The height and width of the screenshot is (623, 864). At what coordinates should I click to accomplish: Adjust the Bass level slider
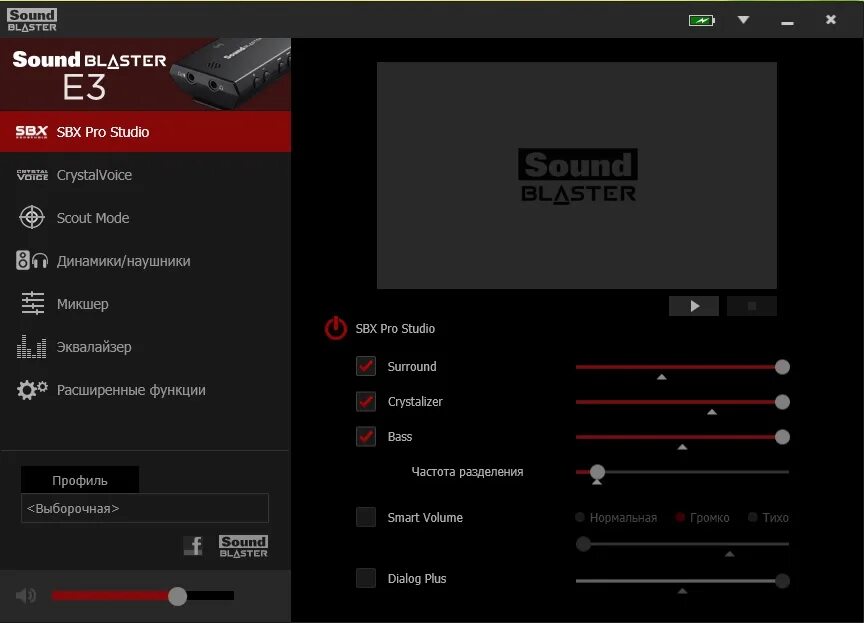click(x=782, y=437)
